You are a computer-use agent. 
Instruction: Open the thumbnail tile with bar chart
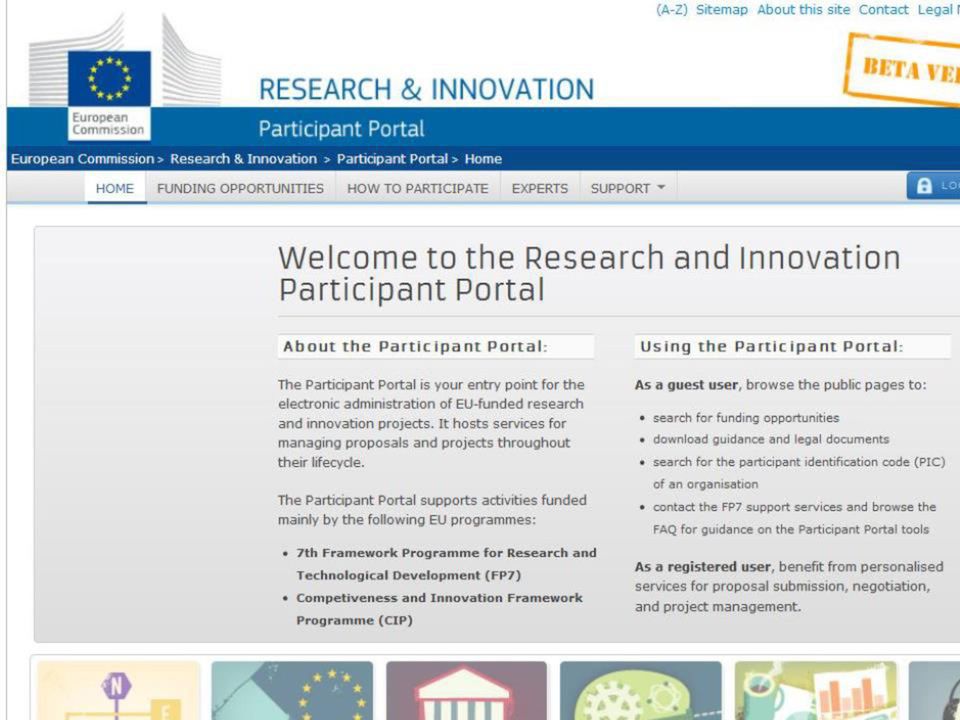(816, 690)
